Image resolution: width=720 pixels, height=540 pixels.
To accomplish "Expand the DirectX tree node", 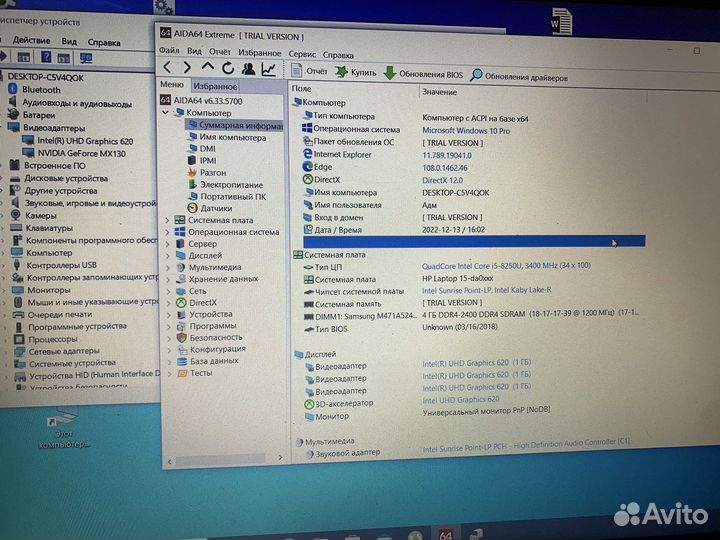I will [x=169, y=303].
